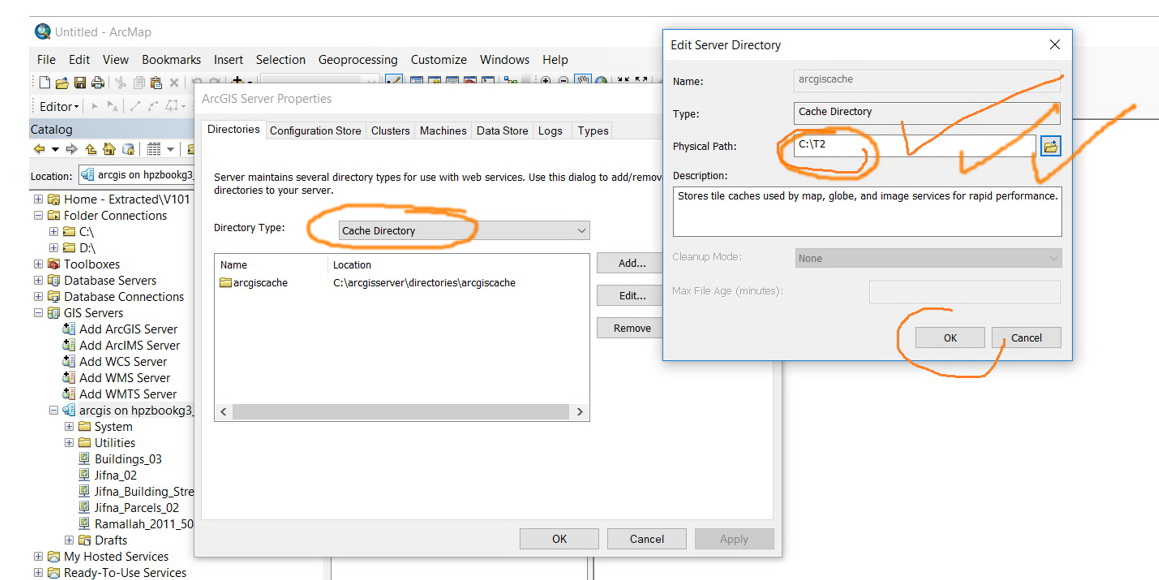1159x580 pixels.
Task: Select Add ArcGIS Server in Catalog tree
Action: tap(129, 330)
